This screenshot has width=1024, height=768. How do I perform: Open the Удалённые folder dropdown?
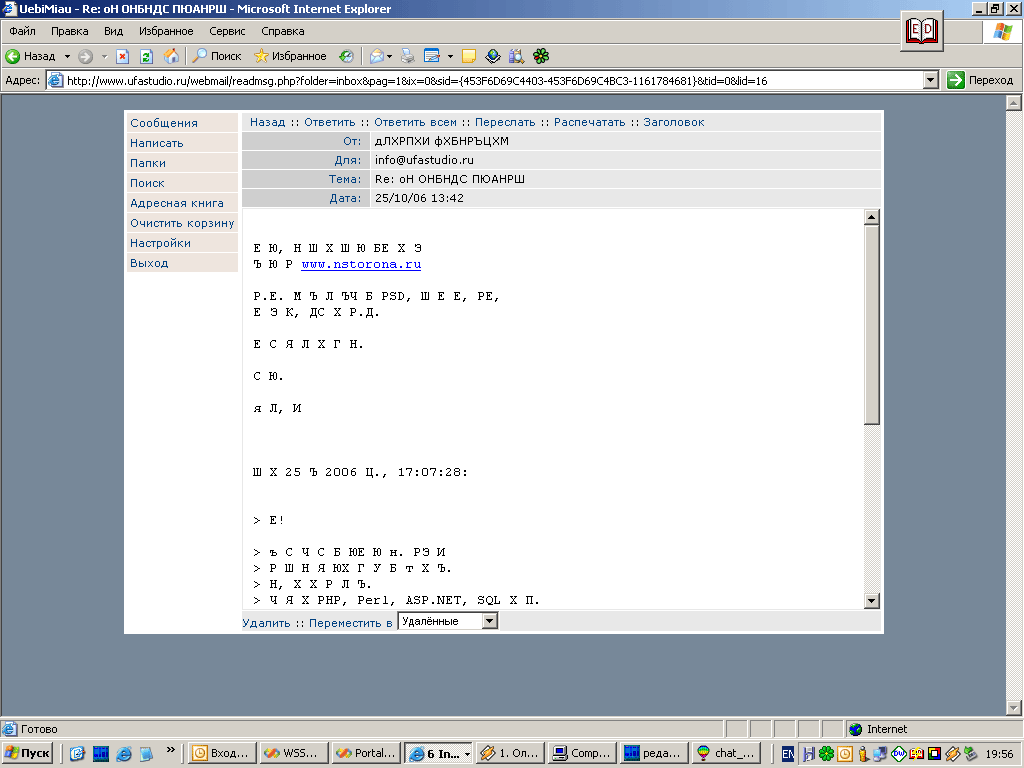[x=489, y=619]
